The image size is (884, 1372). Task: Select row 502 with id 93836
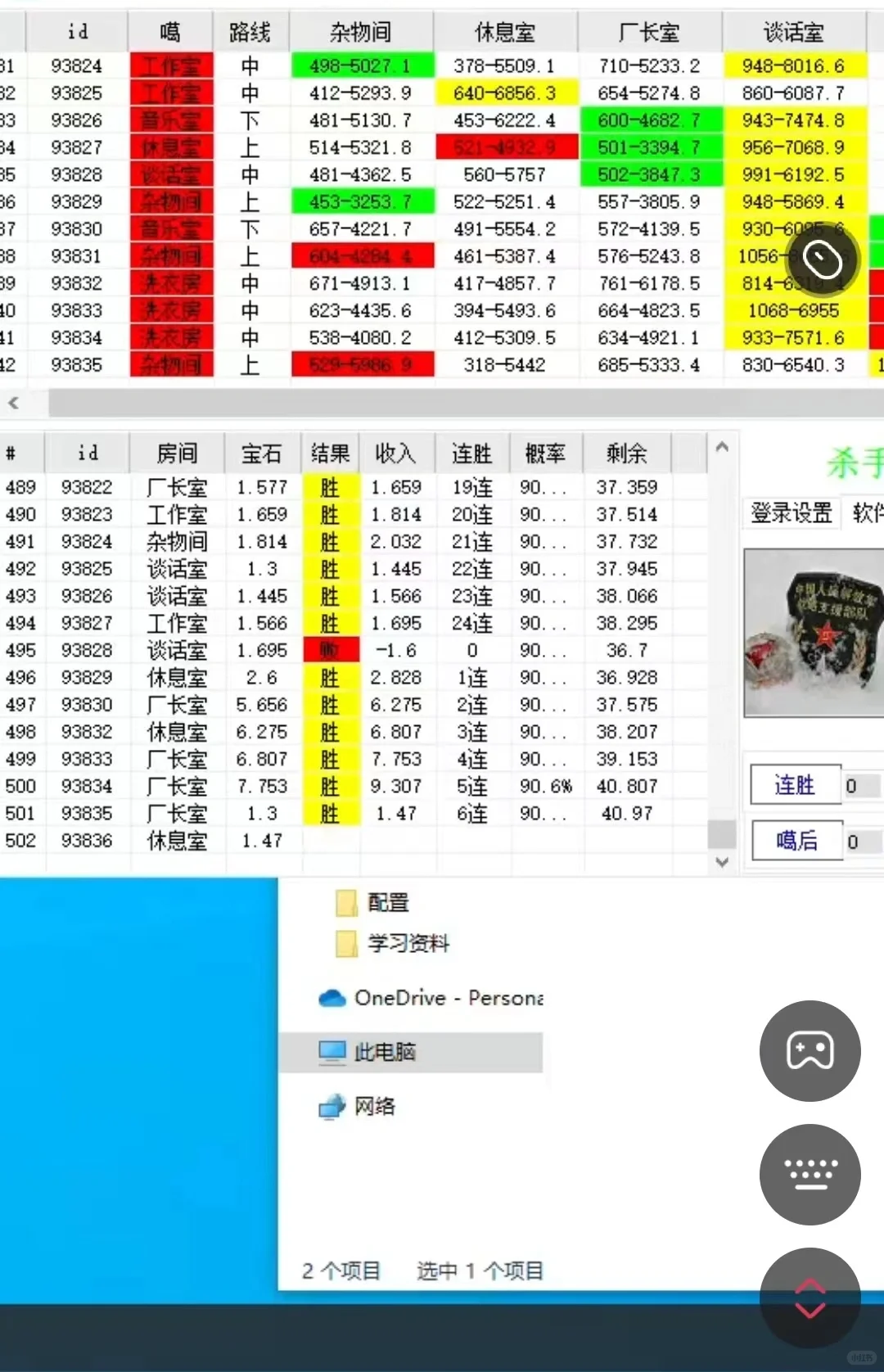(x=354, y=841)
